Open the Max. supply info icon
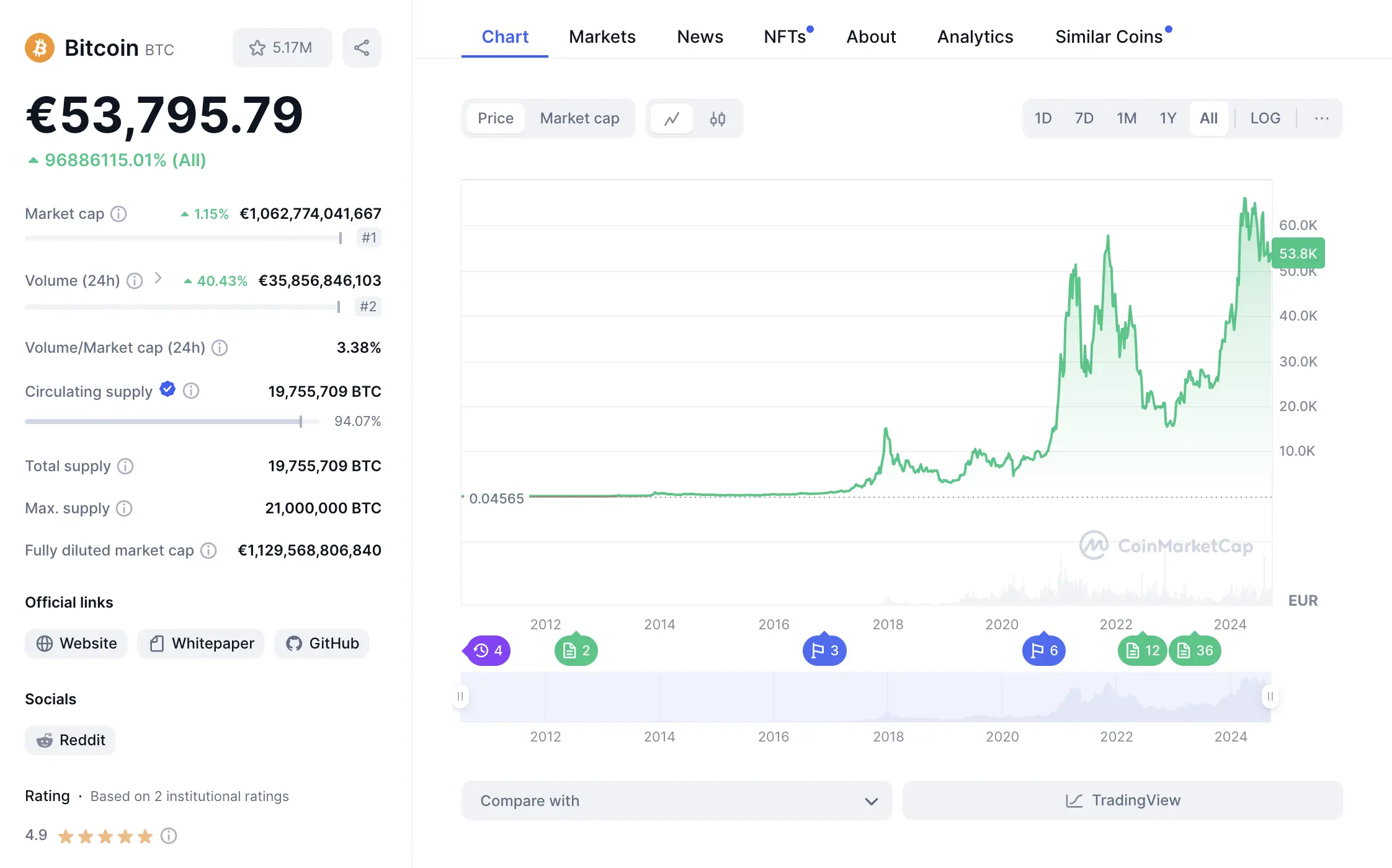The image size is (1392, 868). tap(124, 508)
